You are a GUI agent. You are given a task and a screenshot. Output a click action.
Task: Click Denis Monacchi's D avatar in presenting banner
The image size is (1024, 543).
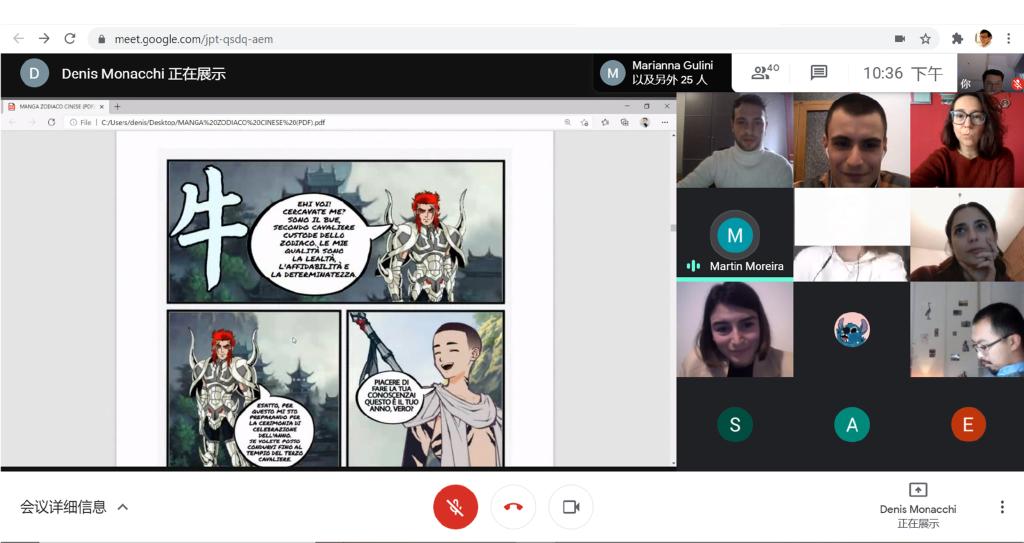click(34, 73)
